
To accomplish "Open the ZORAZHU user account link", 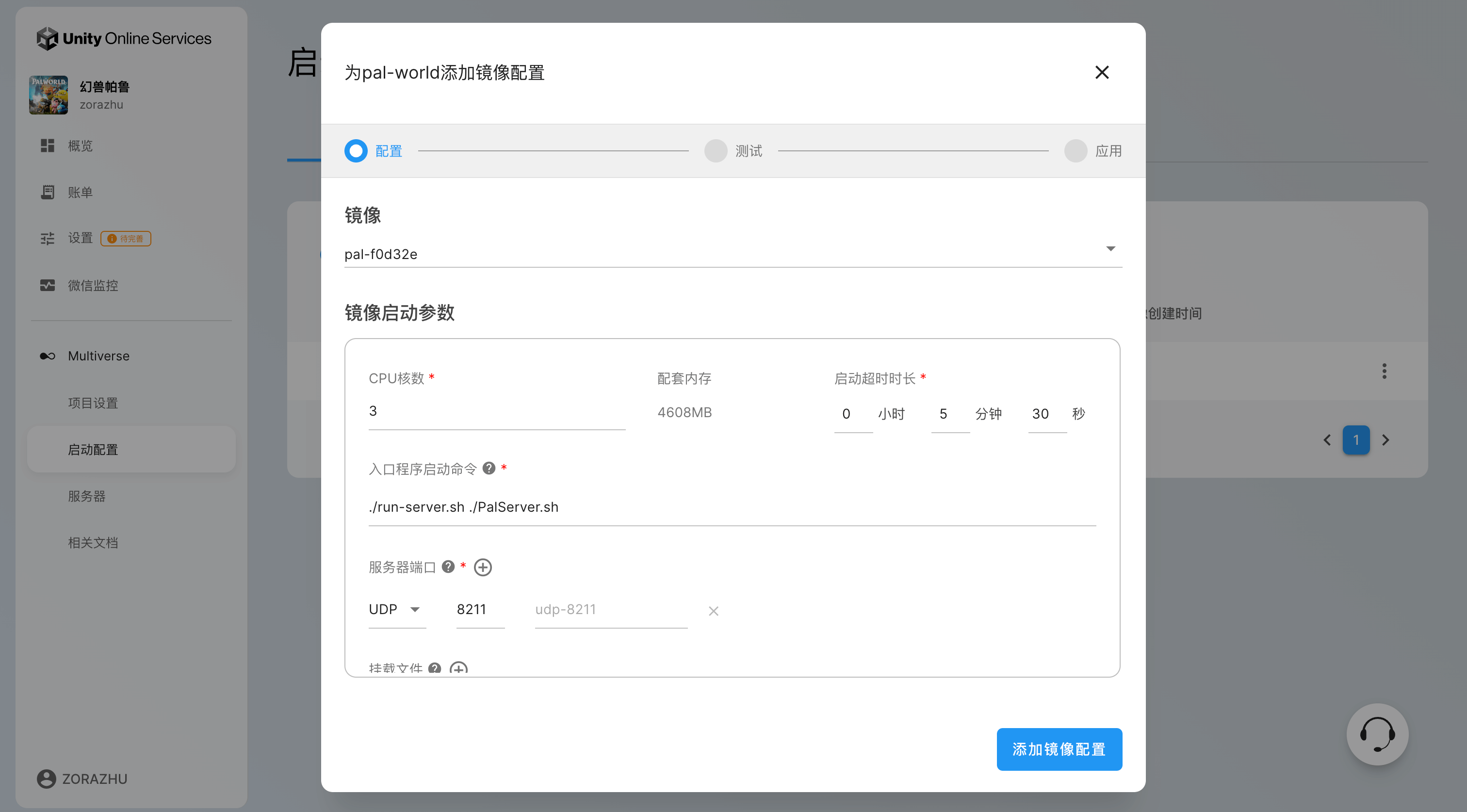I will coord(82,779).
